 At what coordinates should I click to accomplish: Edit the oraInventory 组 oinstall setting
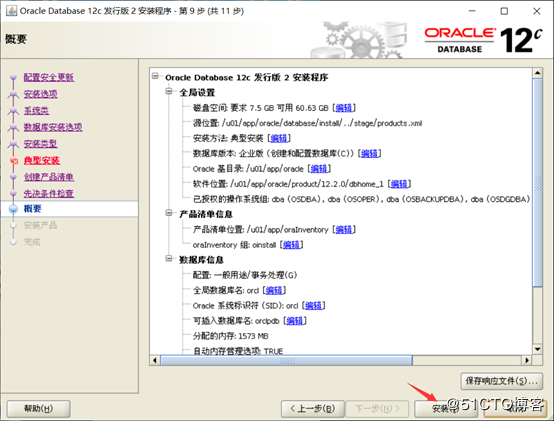(291, 245)
